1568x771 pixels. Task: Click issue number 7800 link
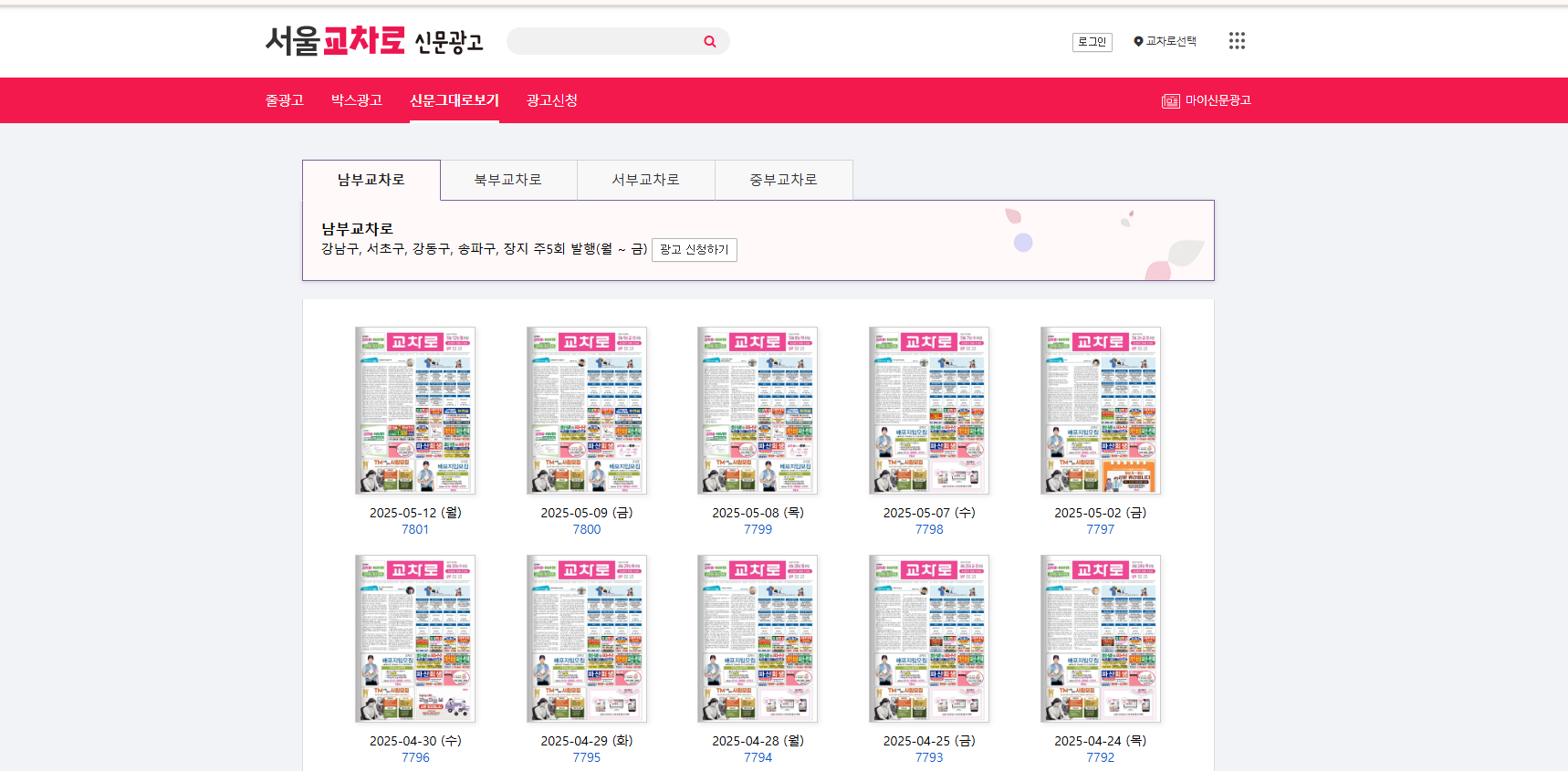(587, 529)
